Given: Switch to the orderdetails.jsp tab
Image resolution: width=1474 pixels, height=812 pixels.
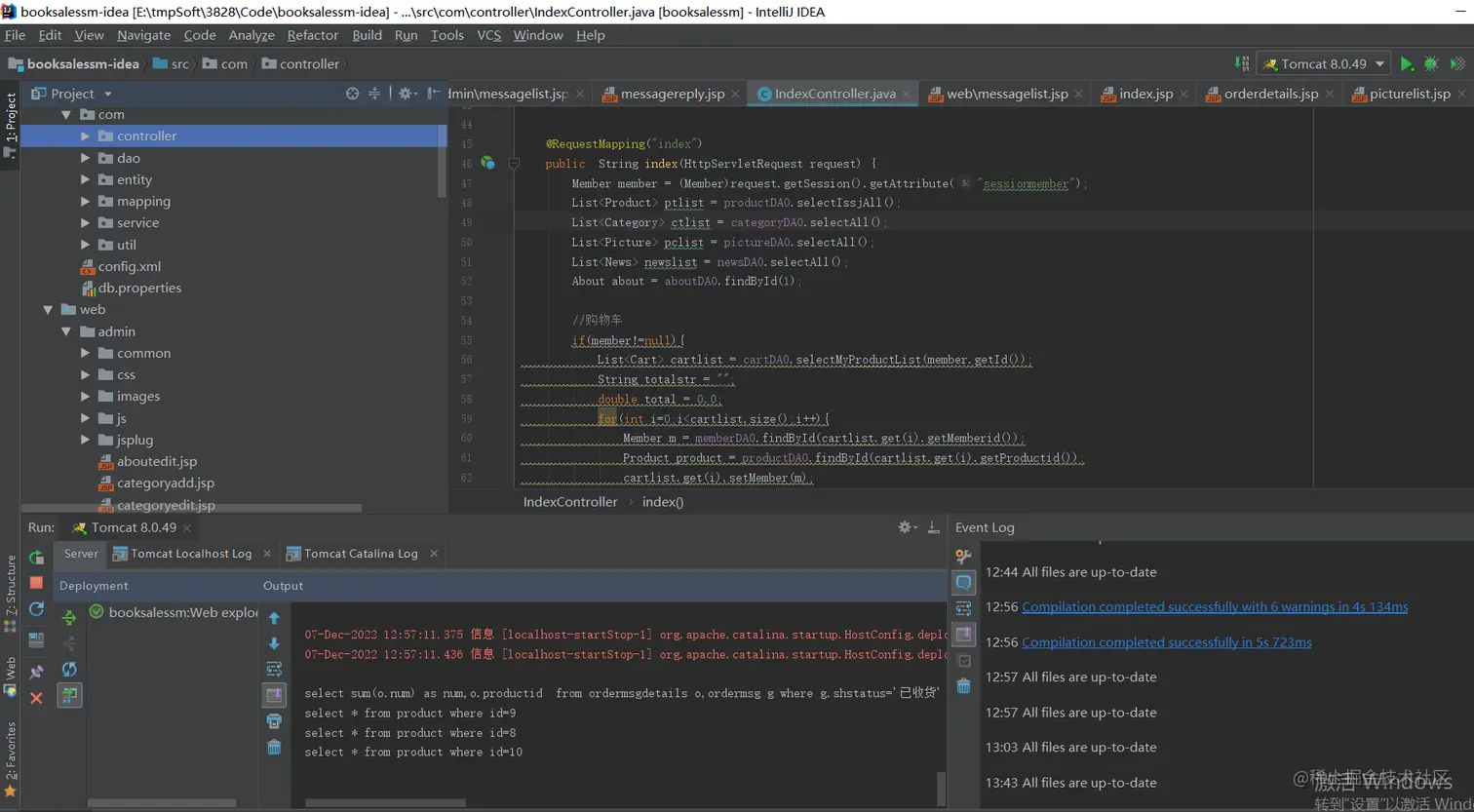Looking at the screenshot, I should 1271,94.
